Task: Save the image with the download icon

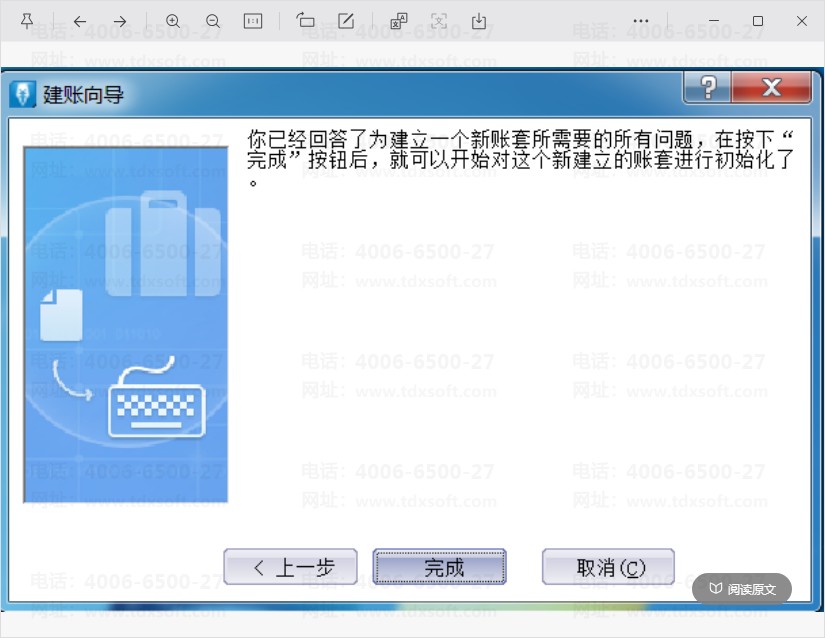Action: pos(479,21)
